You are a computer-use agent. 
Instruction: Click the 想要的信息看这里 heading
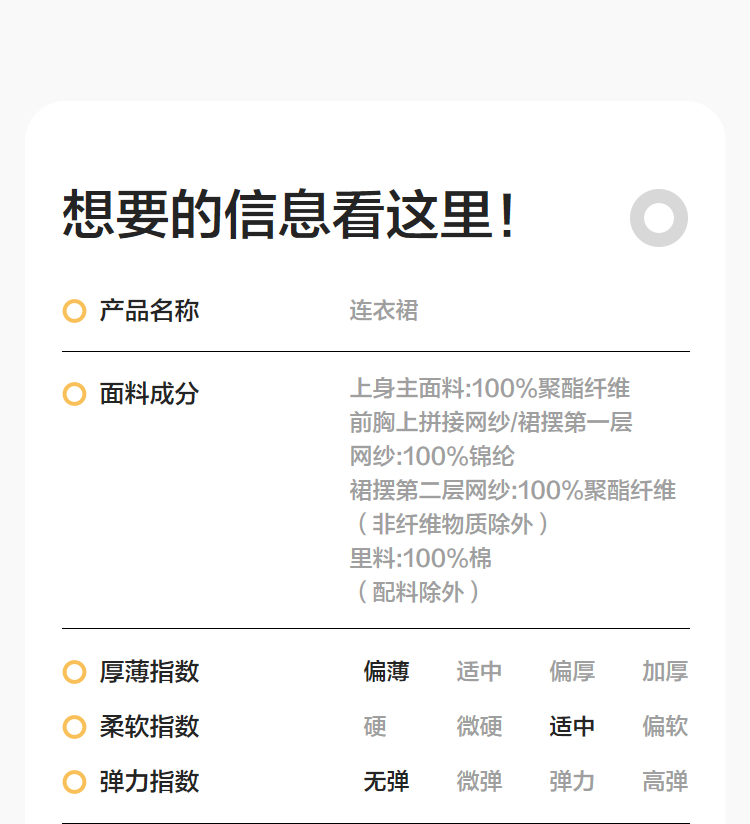289,215
